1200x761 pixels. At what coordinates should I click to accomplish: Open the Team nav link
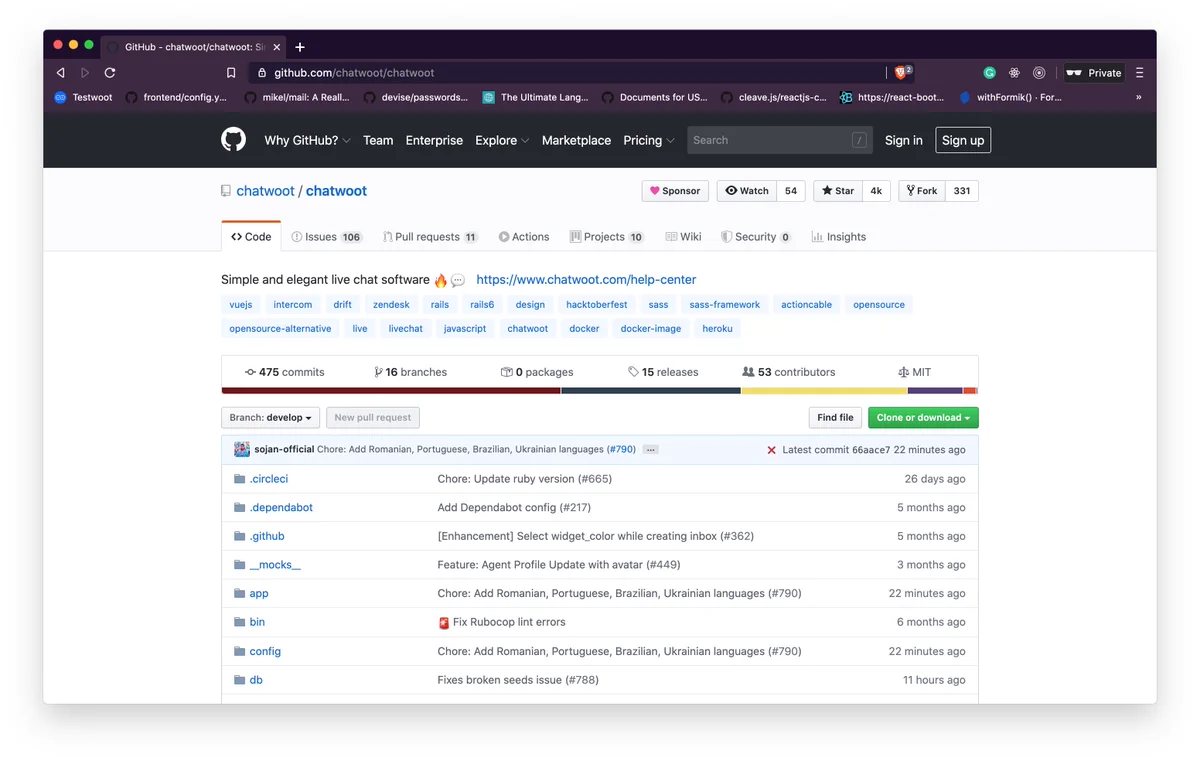(x=378, y=141)
